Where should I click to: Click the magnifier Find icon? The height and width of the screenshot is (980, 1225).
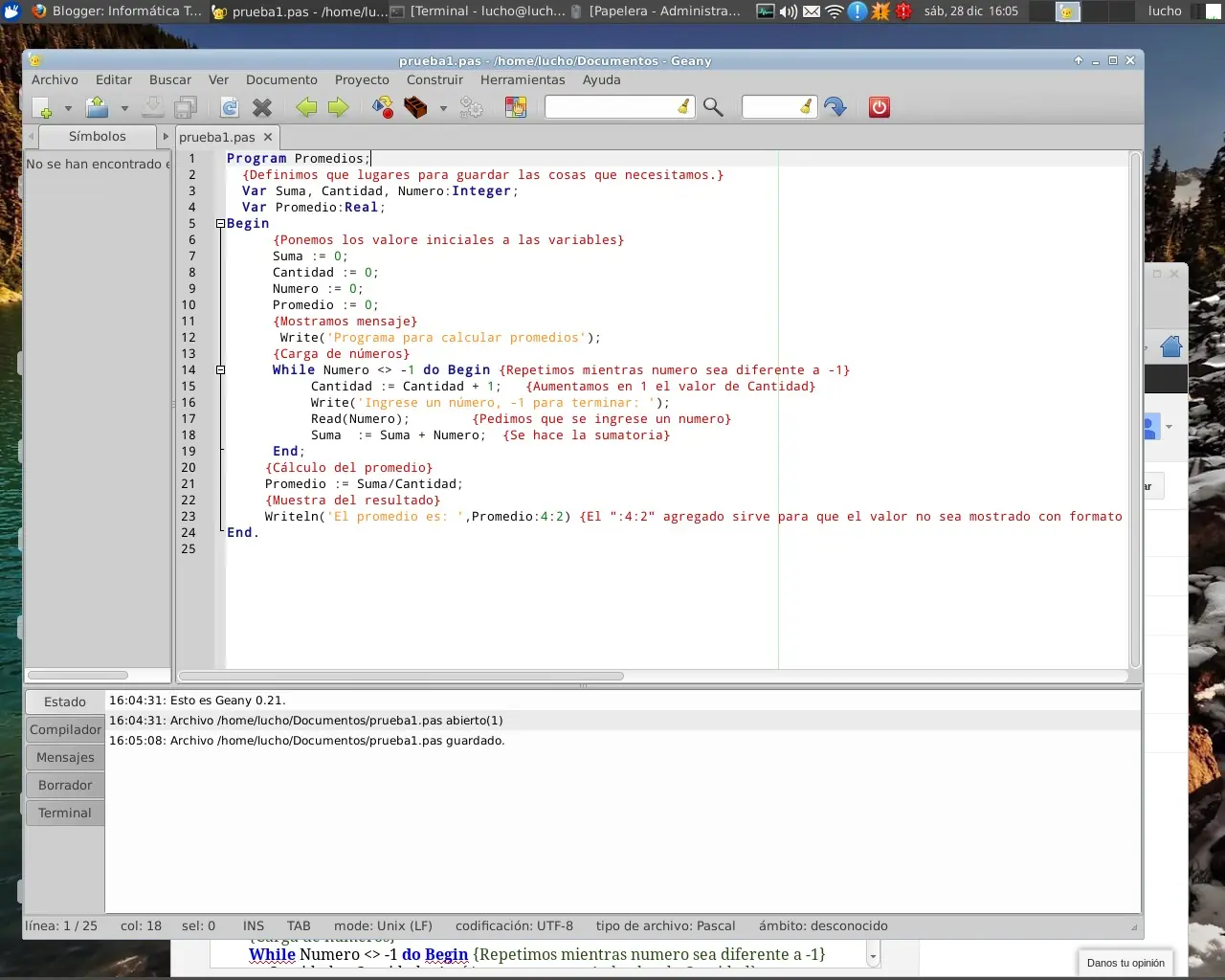tap(713, 107)
